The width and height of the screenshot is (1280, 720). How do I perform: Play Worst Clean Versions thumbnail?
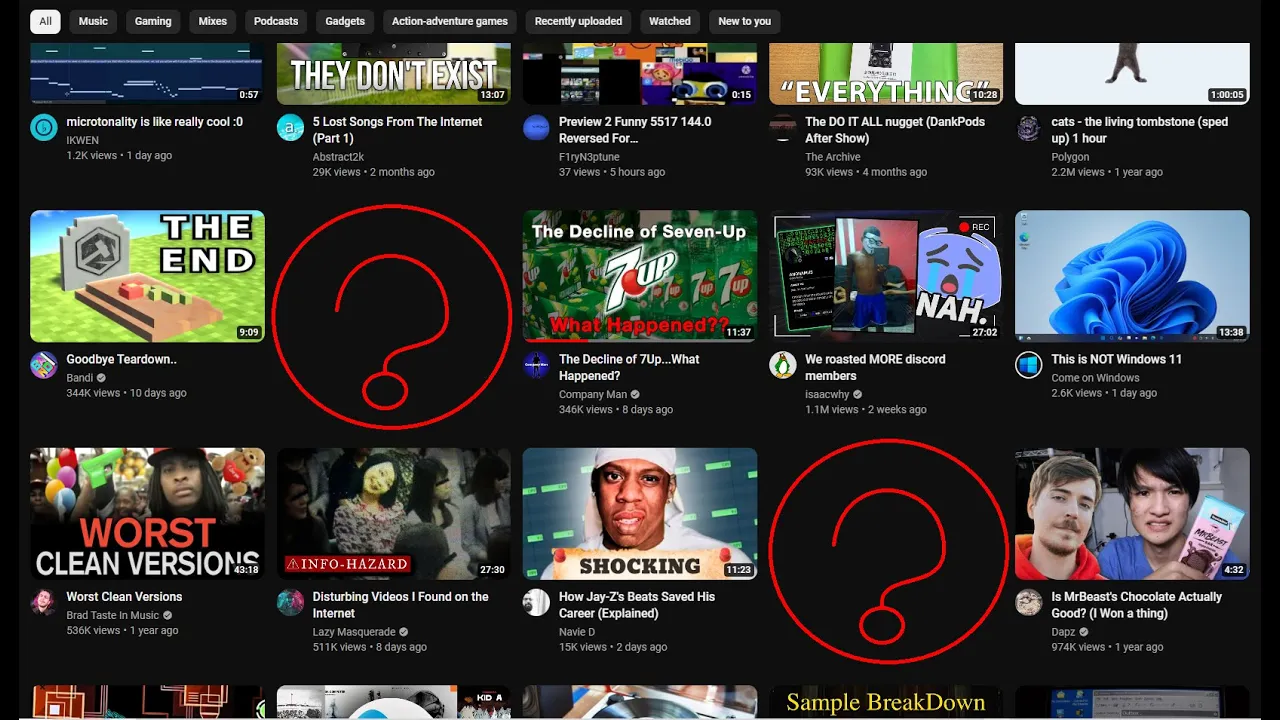[147, 514]
